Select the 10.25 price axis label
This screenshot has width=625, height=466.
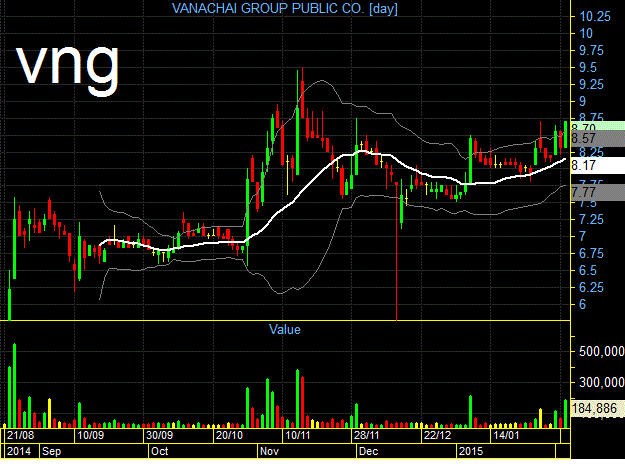point(595,17)
